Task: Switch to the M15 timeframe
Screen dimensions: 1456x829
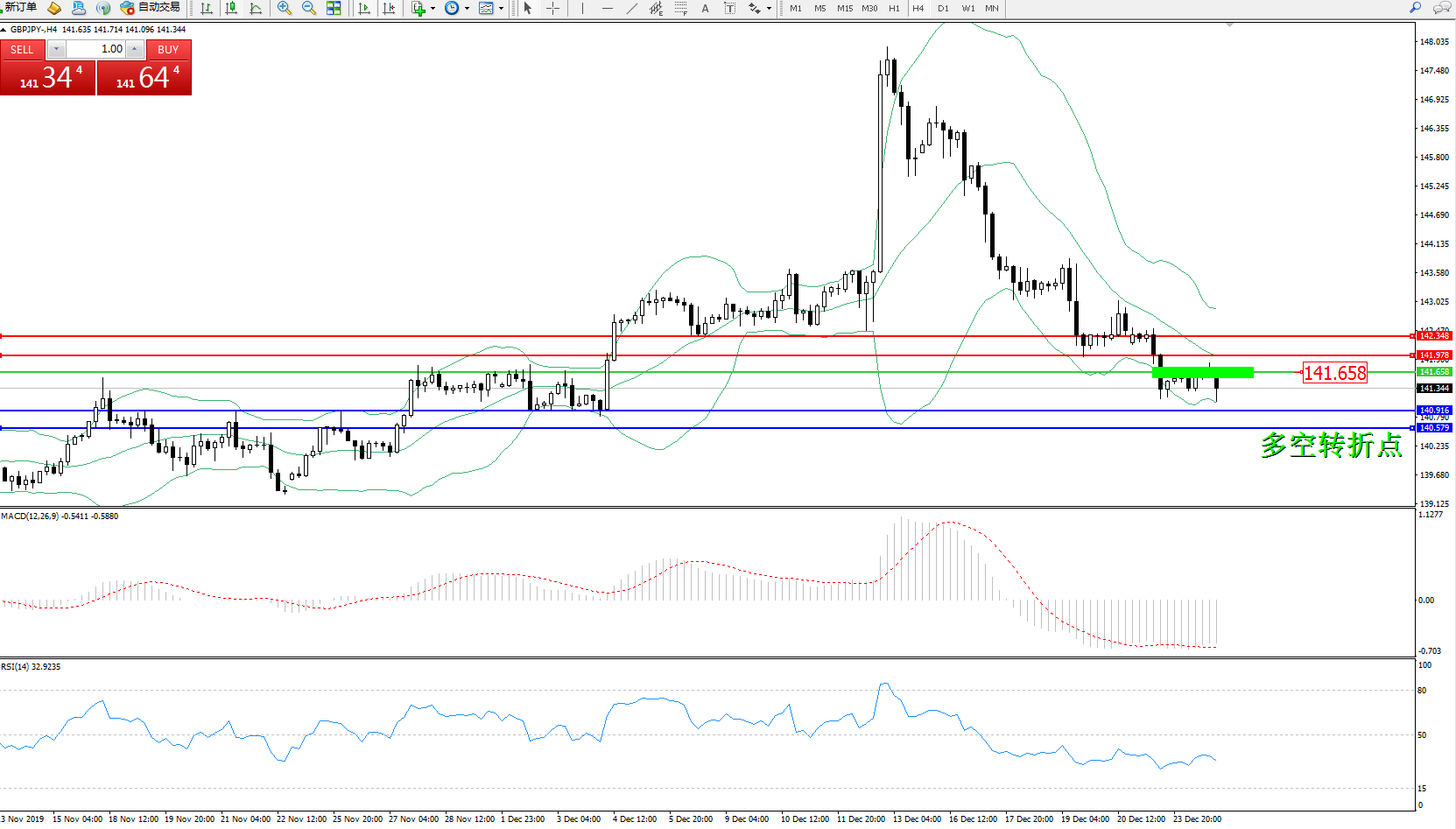Action: (844, 8)
